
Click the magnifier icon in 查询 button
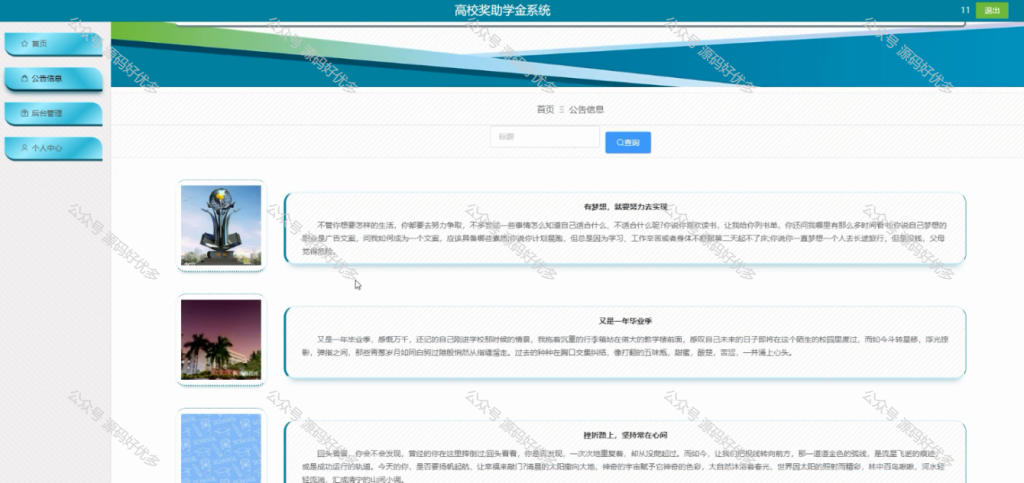[x=620, y=142]
